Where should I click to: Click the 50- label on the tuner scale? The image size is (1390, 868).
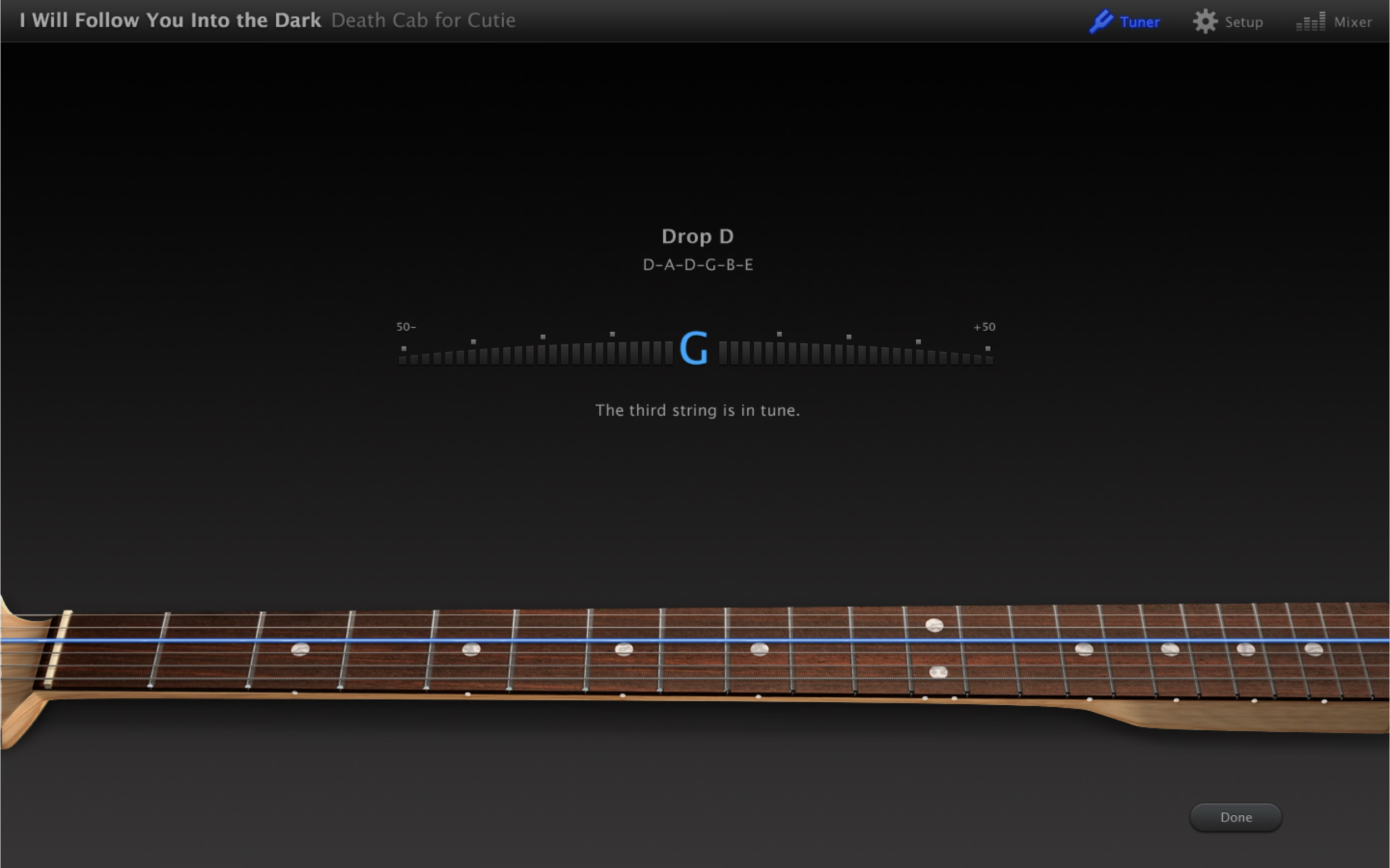(x=406, y=327)
